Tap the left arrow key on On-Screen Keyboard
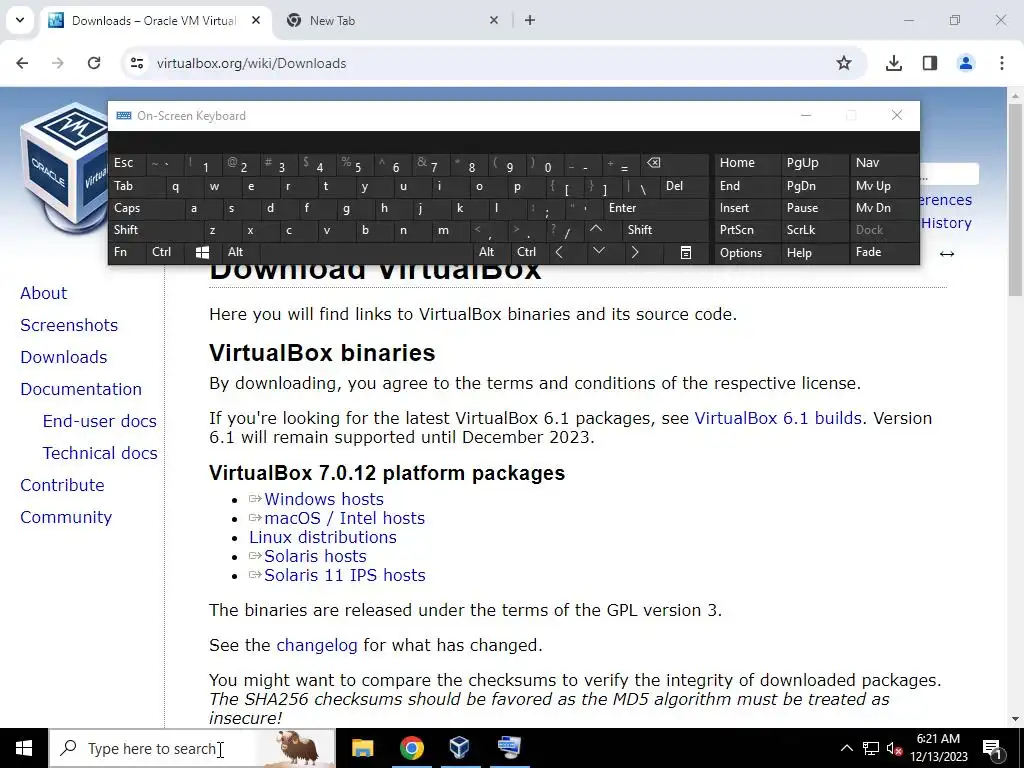Image resolution: width=1024 pixels, height=768 pixels. [559, 253]
